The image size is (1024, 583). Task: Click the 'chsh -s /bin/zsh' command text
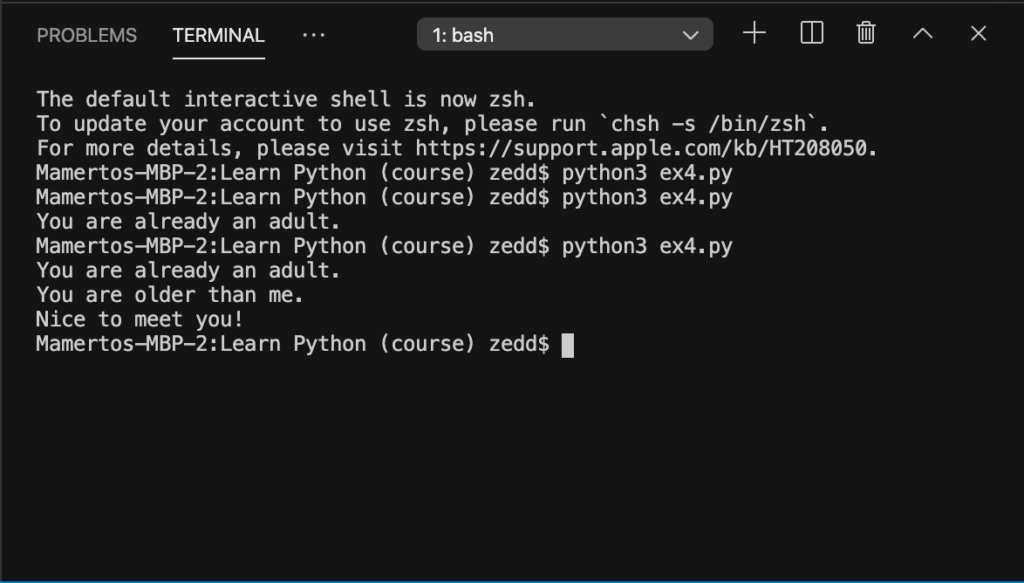[x=713, y=124]
